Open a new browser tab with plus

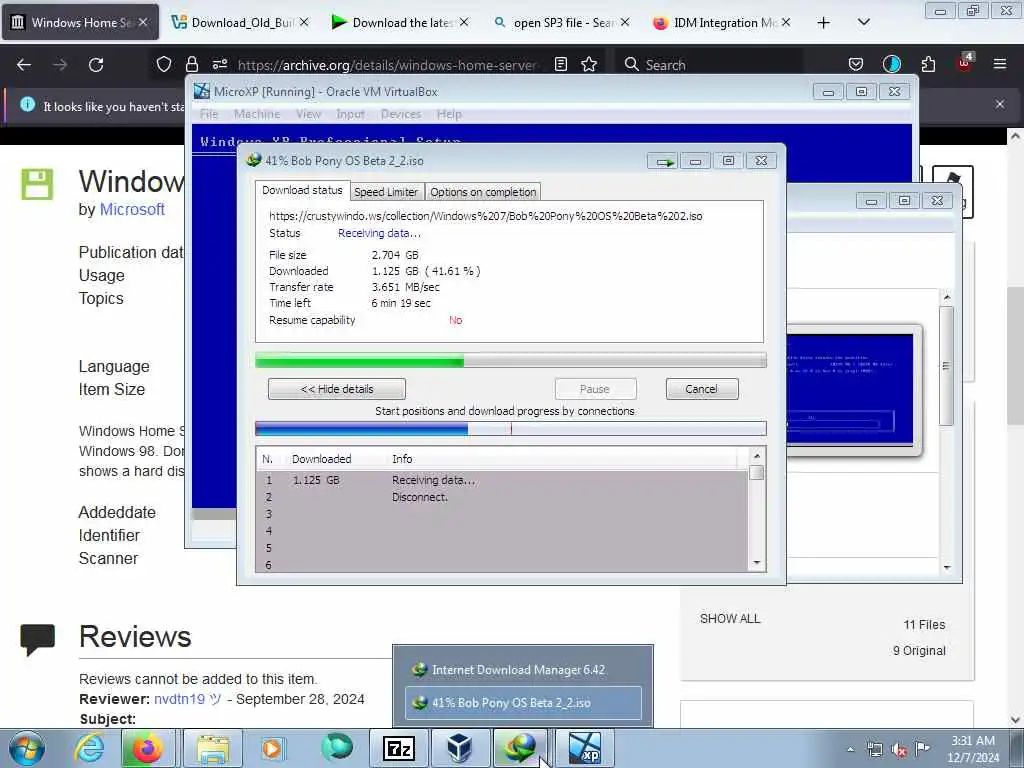[x=824, y=23]
